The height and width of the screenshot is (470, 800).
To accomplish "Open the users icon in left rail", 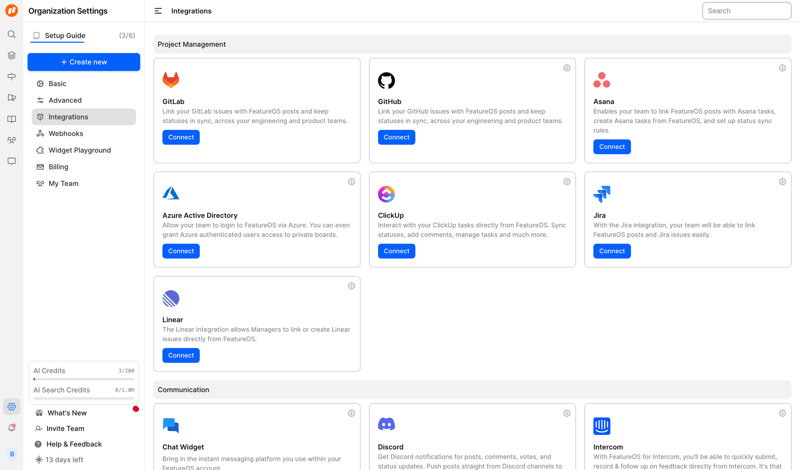I will pos(11,140).
